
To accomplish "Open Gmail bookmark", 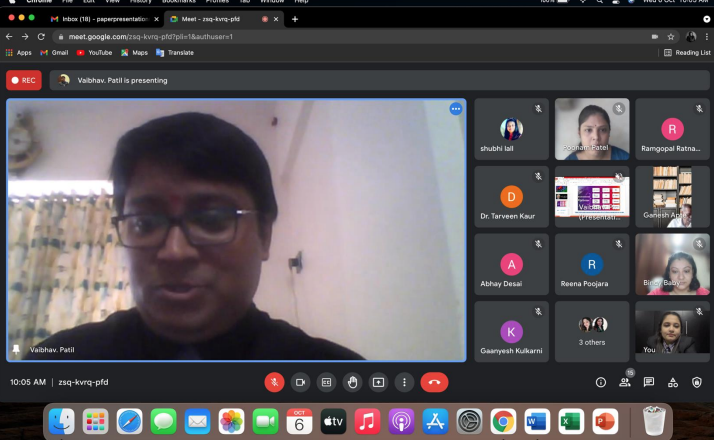I will [x=54, y=53].
